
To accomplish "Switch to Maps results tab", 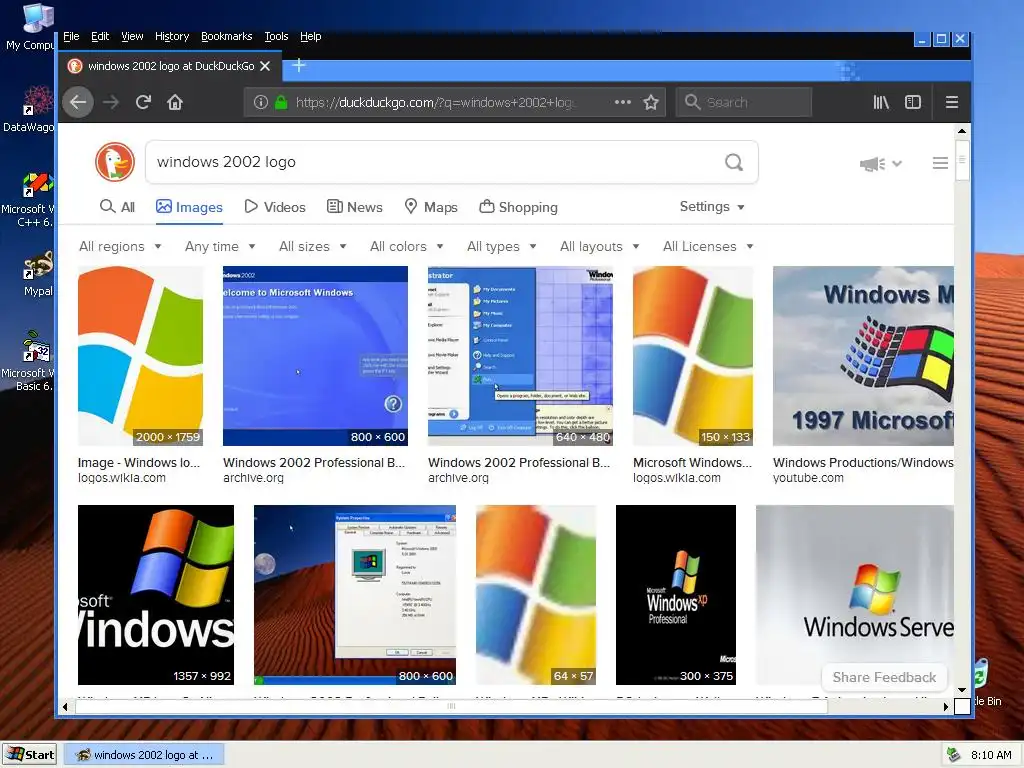I will coord(431,207).
